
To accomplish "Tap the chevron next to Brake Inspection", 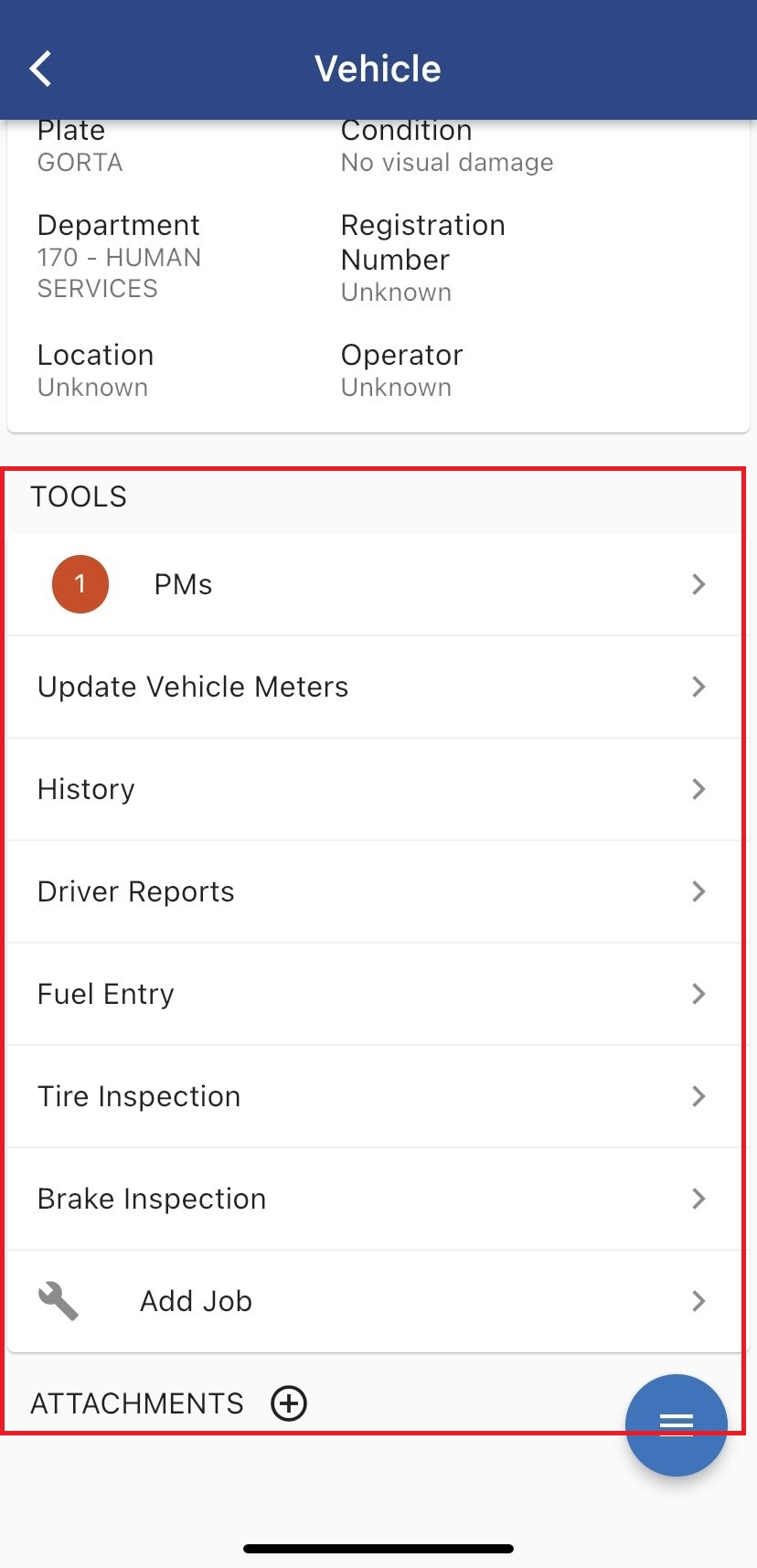I will [698, 1199].
